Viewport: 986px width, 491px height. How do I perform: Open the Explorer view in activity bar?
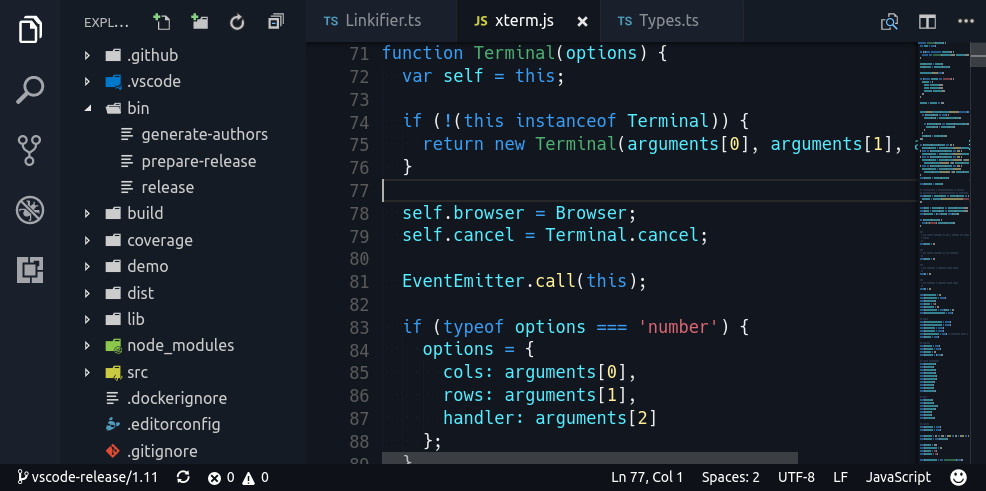point(30,29)
